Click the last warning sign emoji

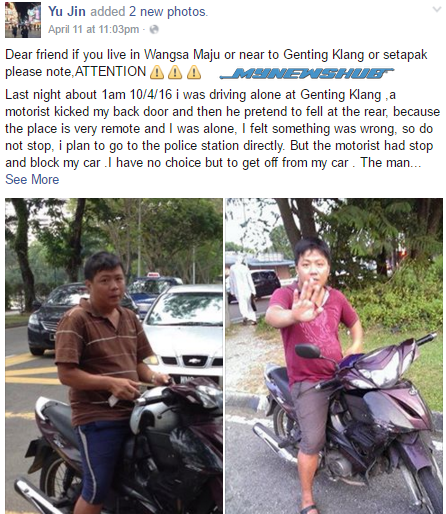tap(194, 72)
